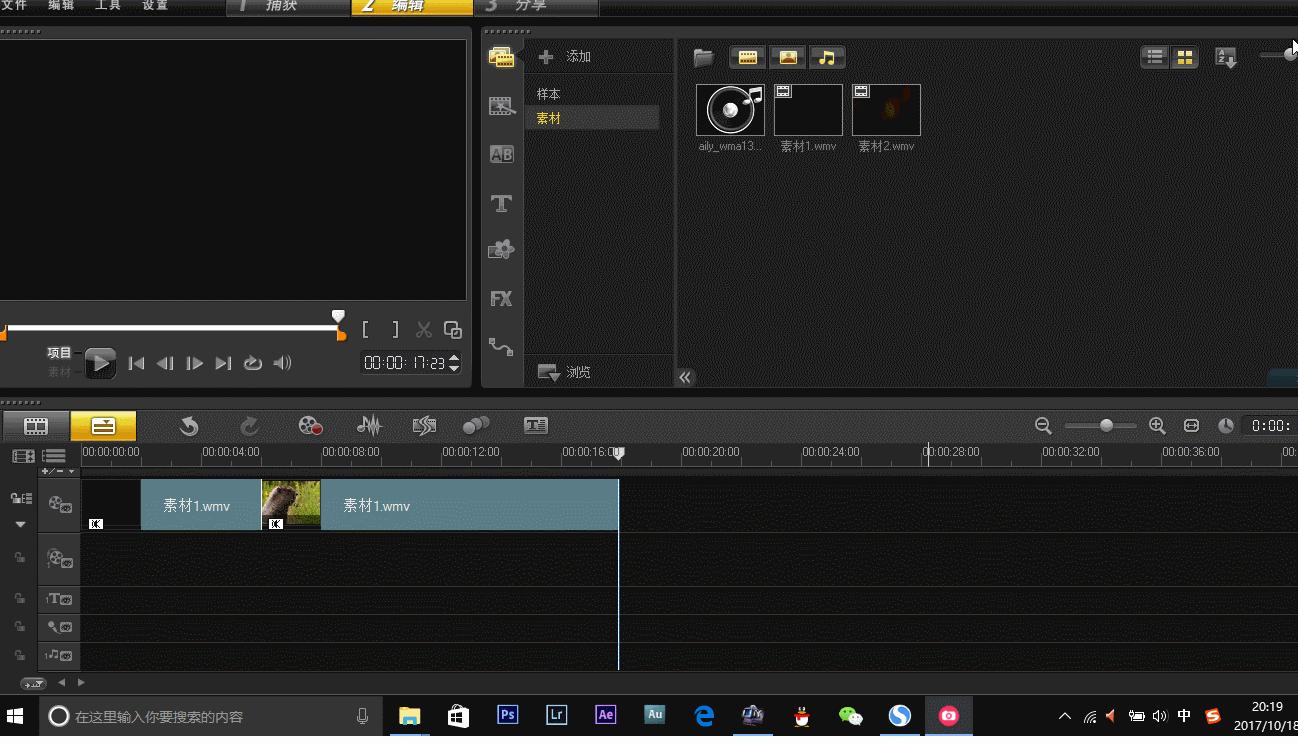Open the library sort options dropdown
This screenshot has width=1298, height=745.
pyautogui.click(x=1226, y=58)
